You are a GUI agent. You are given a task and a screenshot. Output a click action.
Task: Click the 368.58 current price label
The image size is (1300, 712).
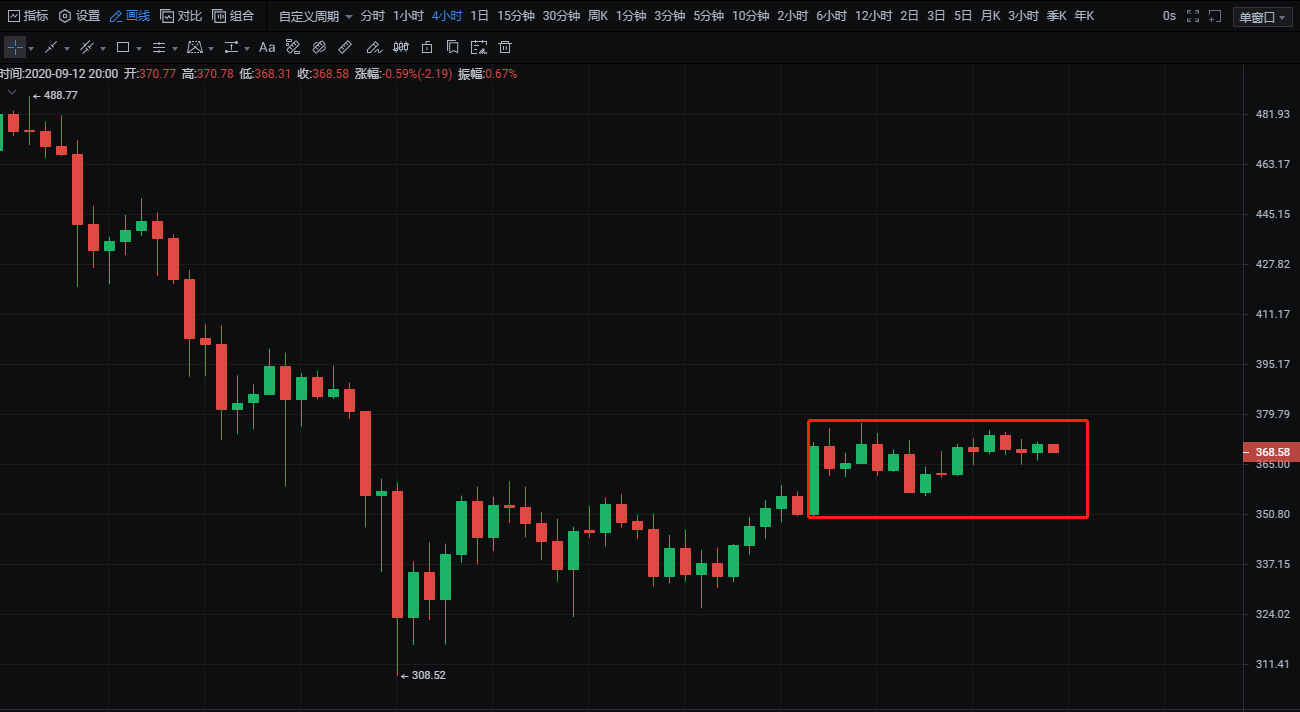(x=1270, y=452)
